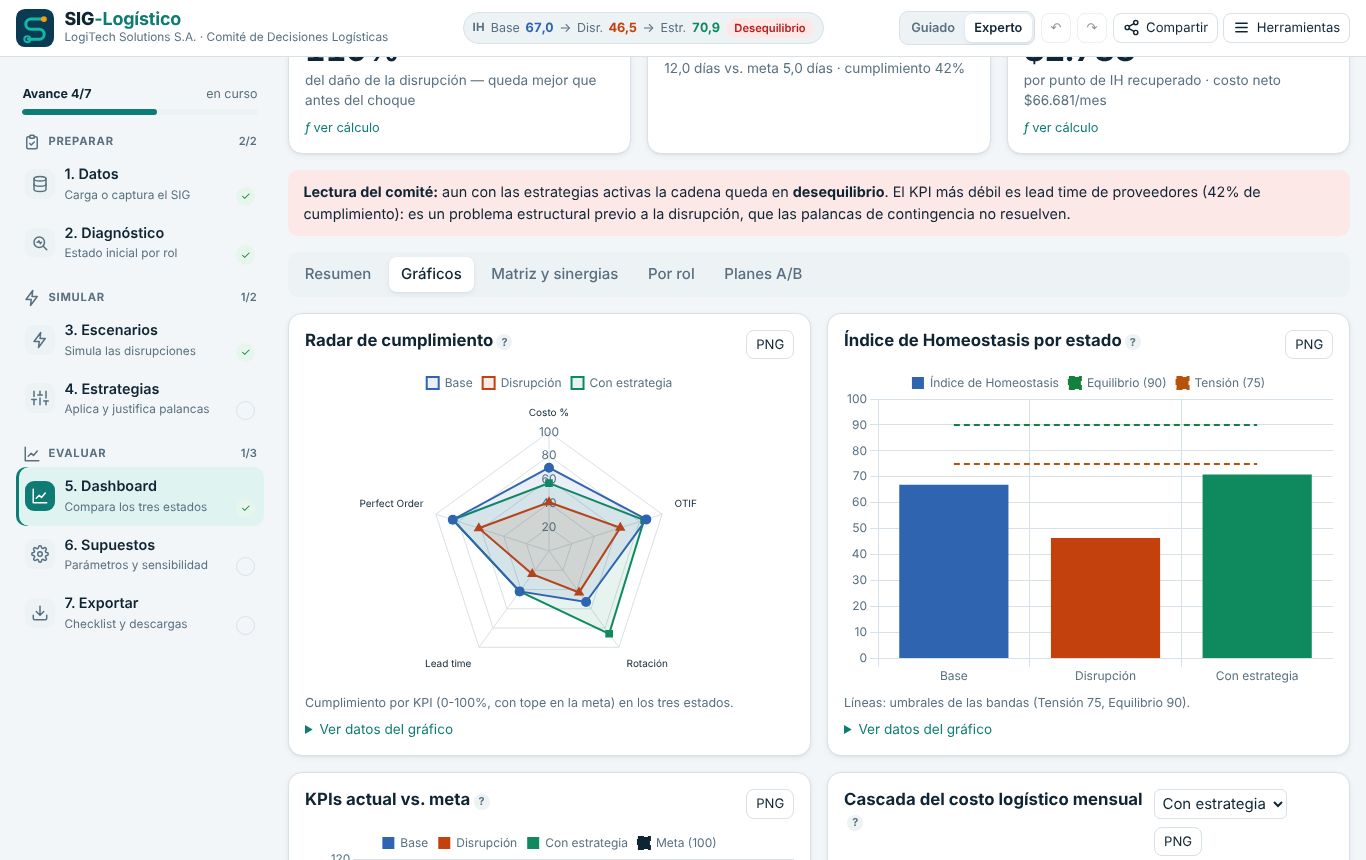Screen dimensions: 1366x860
Task: Show help icon under Cascada del costo logístico mensual
Action: click(x=854, y=823)
